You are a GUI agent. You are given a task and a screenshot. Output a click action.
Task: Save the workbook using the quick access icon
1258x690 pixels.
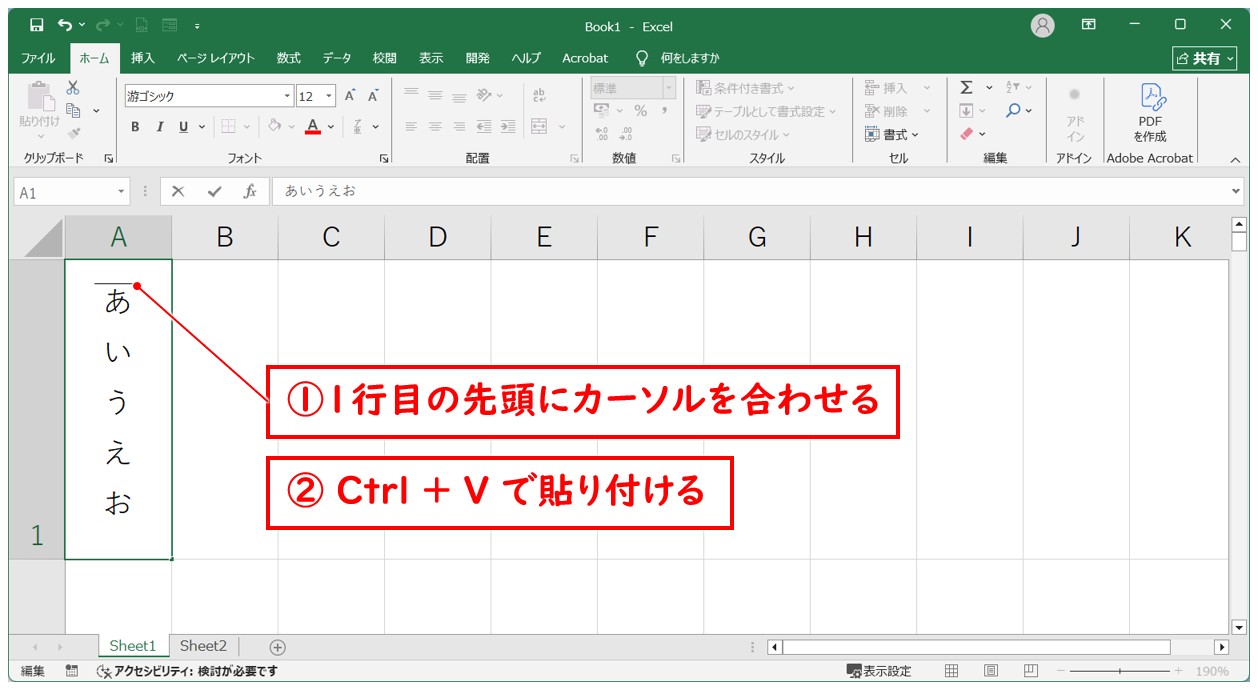tap(36, 26)
